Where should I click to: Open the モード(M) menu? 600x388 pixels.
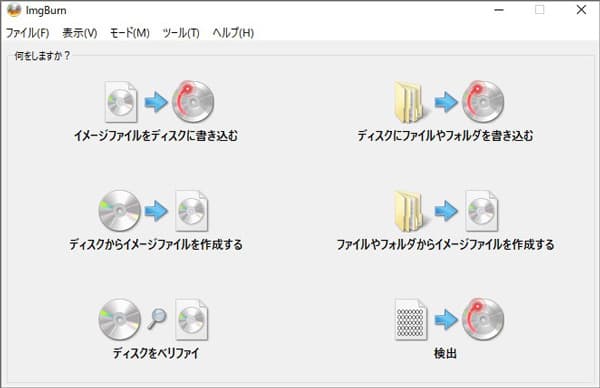(x=130, y=33)
